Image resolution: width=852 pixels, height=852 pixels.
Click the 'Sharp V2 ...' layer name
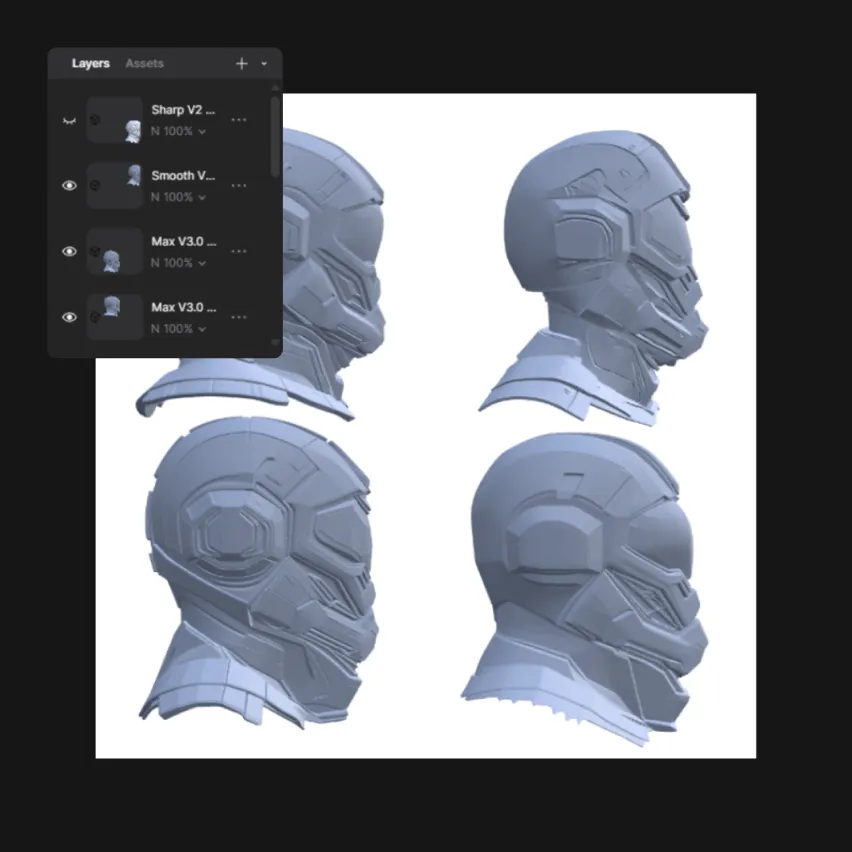[x=183, y=110]
